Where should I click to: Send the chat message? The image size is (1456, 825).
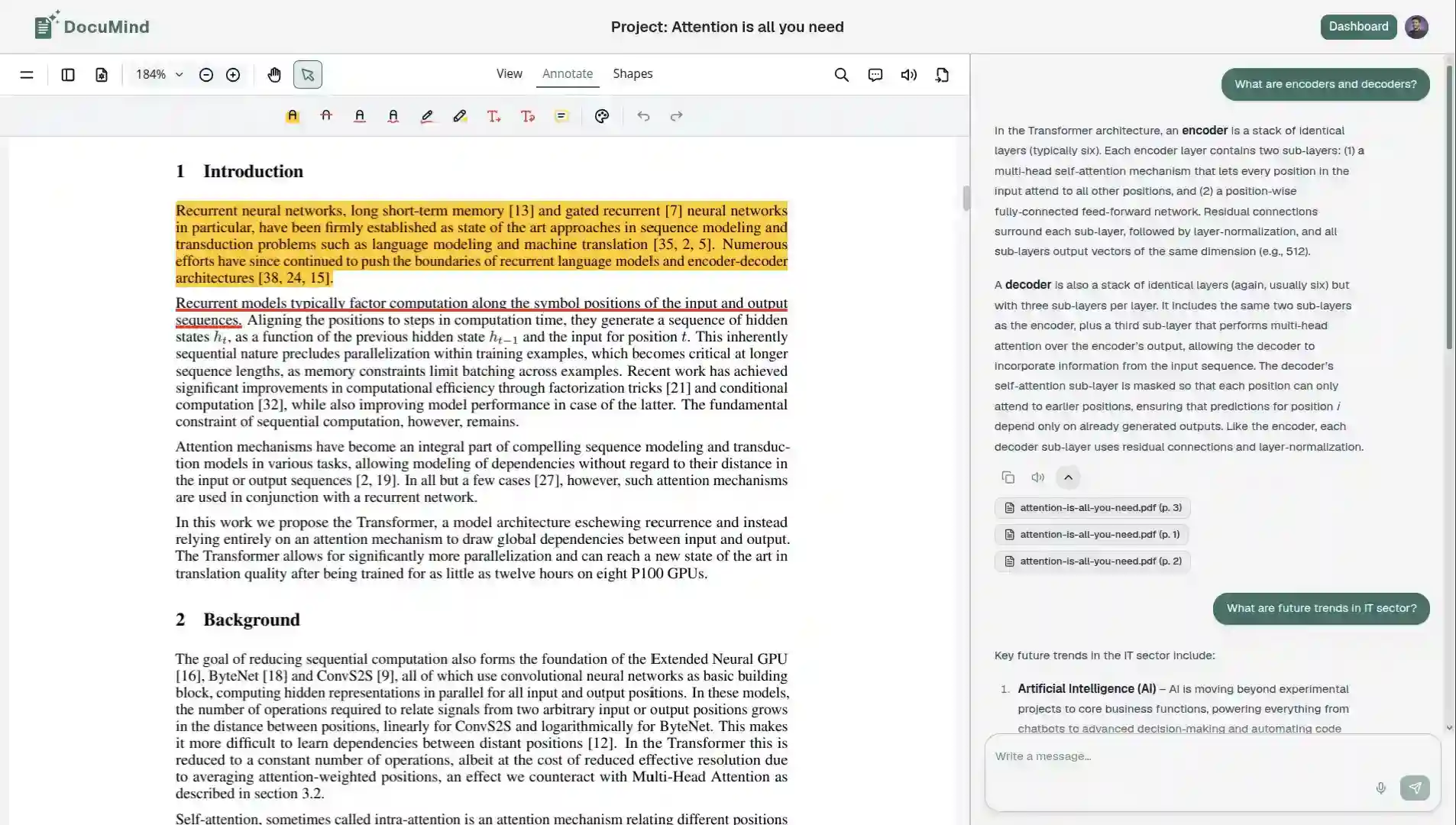click(x=1415, y=788)
